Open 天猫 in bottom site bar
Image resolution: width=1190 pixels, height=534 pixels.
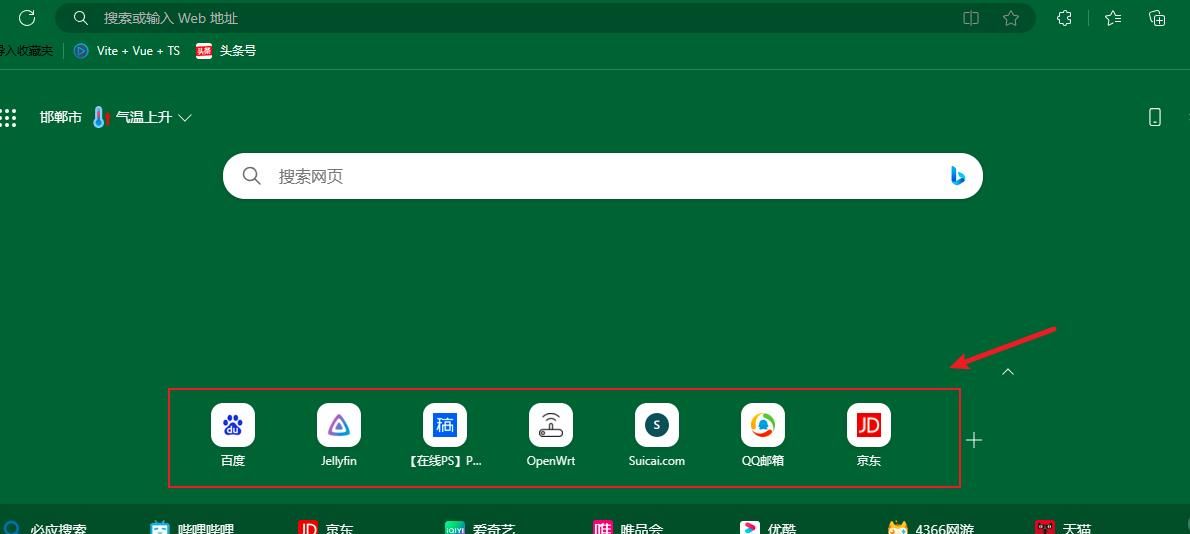(x=1063, y=528)
